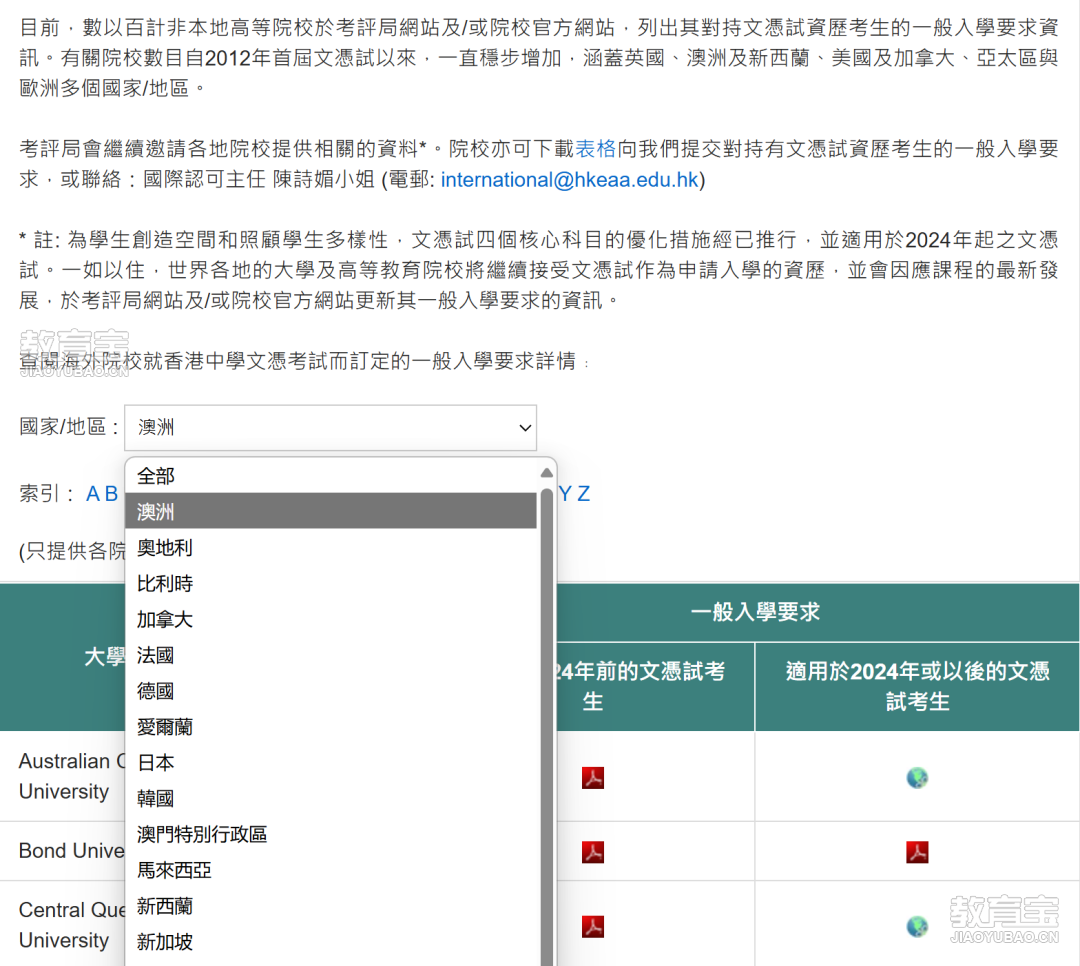The image size is (1080, 966).
Task: Pick 德國 in the country list
Action: tap(331, 690)
